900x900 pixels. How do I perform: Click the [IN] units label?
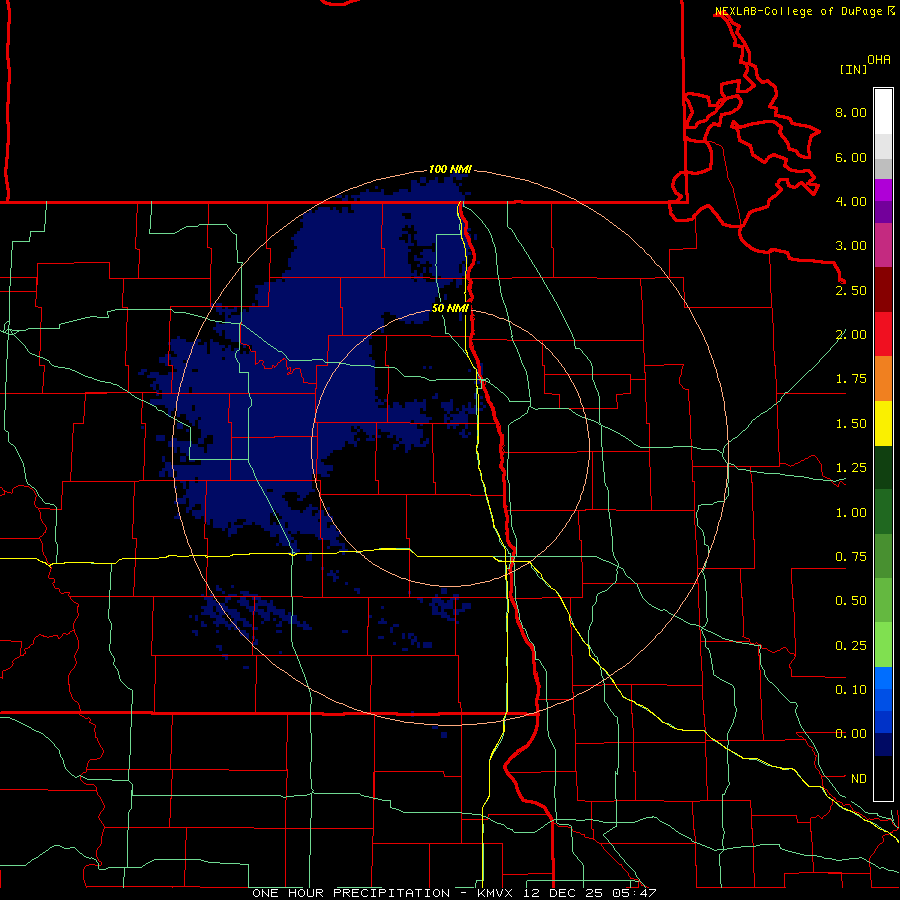pyautogui.click(x=854, y=69)
